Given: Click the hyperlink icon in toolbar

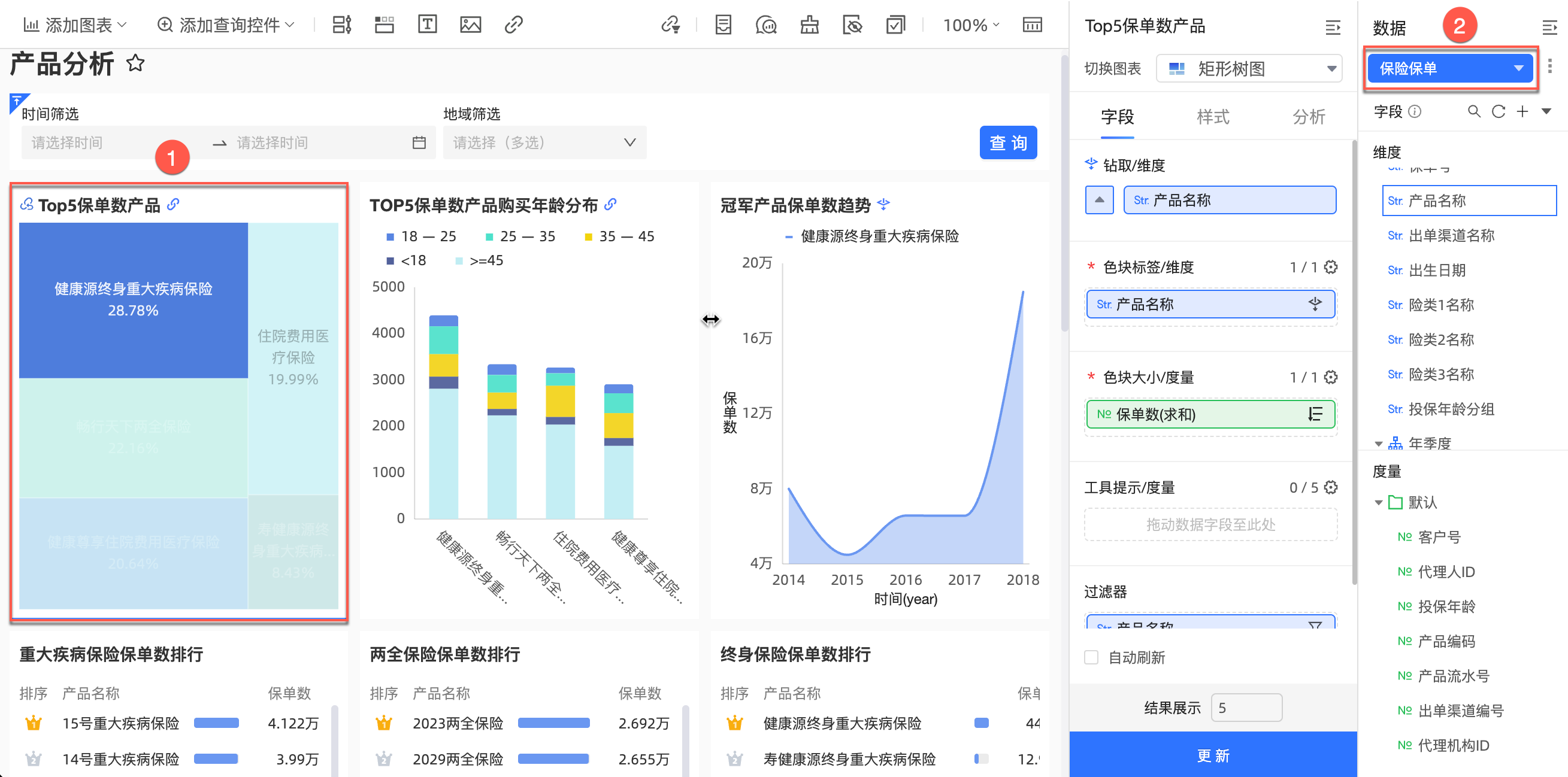Looking at the screenshot, I should pos(514,25).
